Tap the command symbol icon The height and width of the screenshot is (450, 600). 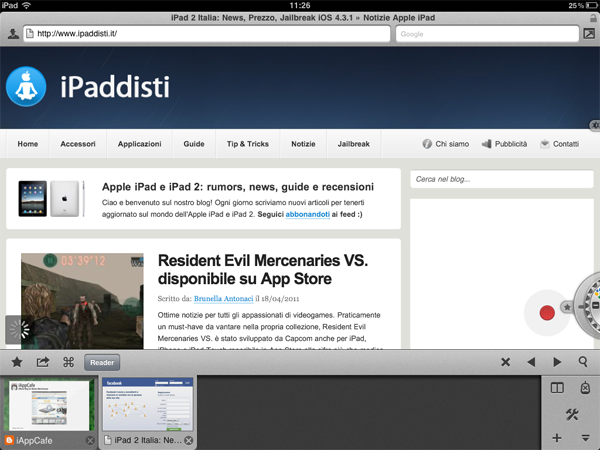(x=69, y=362)
